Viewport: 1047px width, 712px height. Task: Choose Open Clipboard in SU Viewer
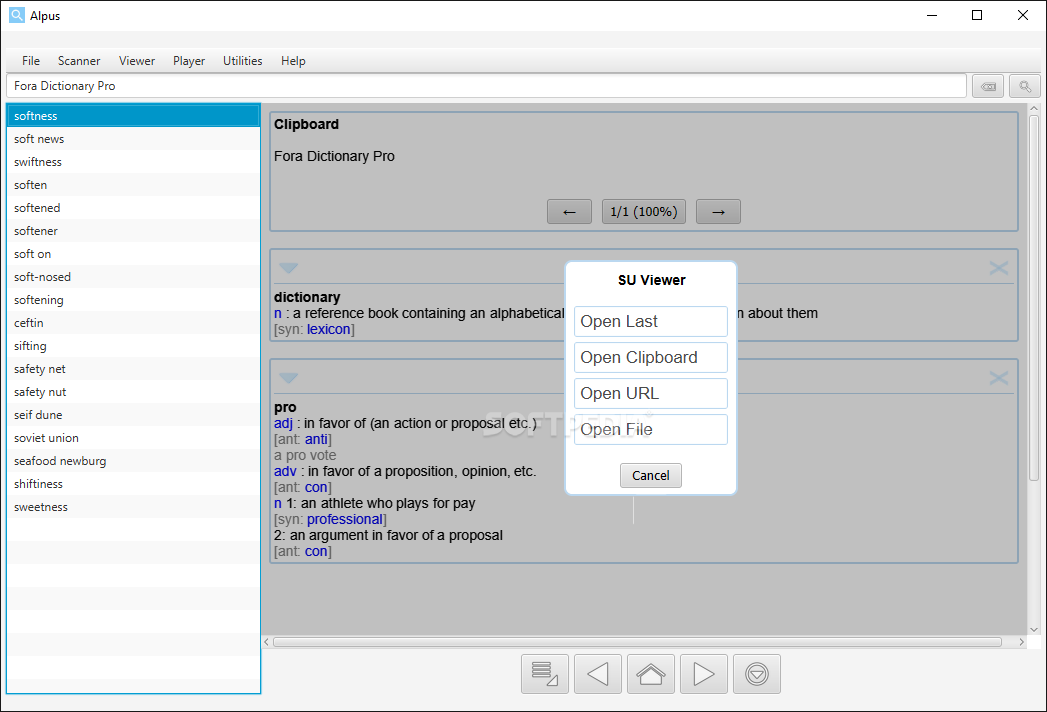(650, 357)
